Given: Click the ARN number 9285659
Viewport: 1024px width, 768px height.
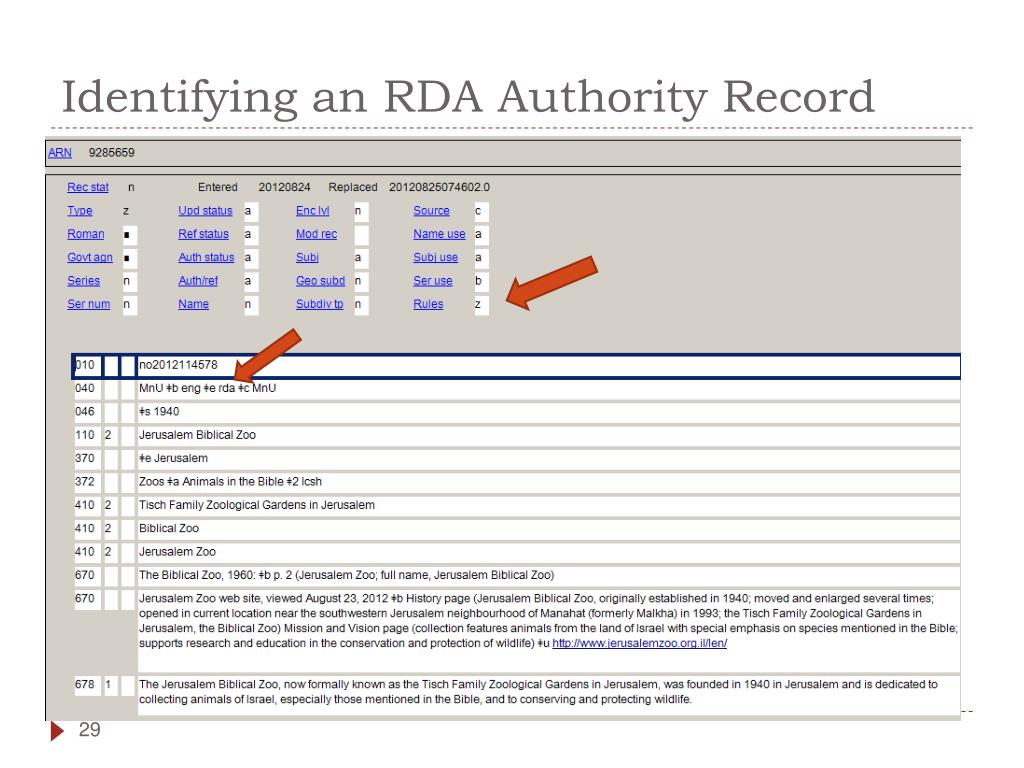Looking at the screenshot, I should coord(112,153).
